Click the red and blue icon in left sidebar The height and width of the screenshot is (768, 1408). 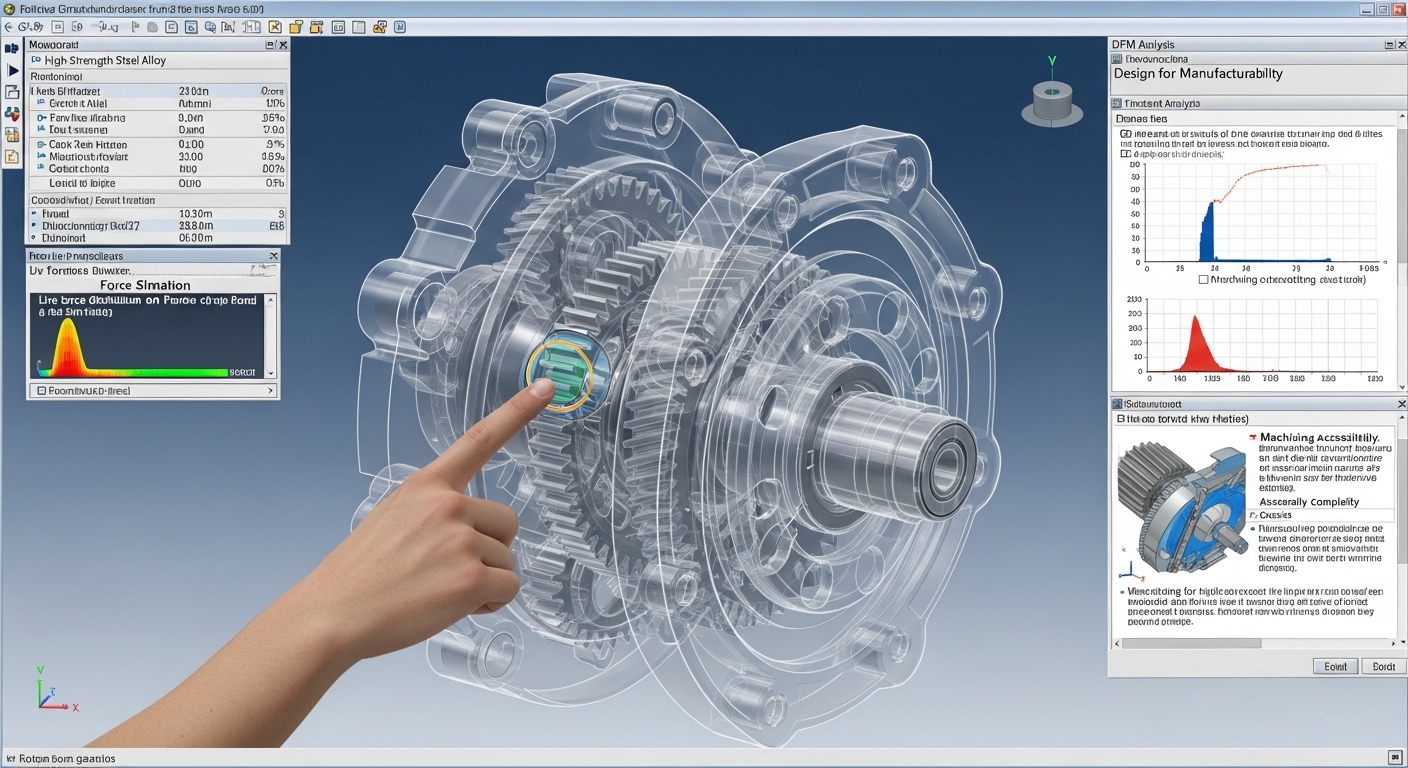tap(12, 113)
